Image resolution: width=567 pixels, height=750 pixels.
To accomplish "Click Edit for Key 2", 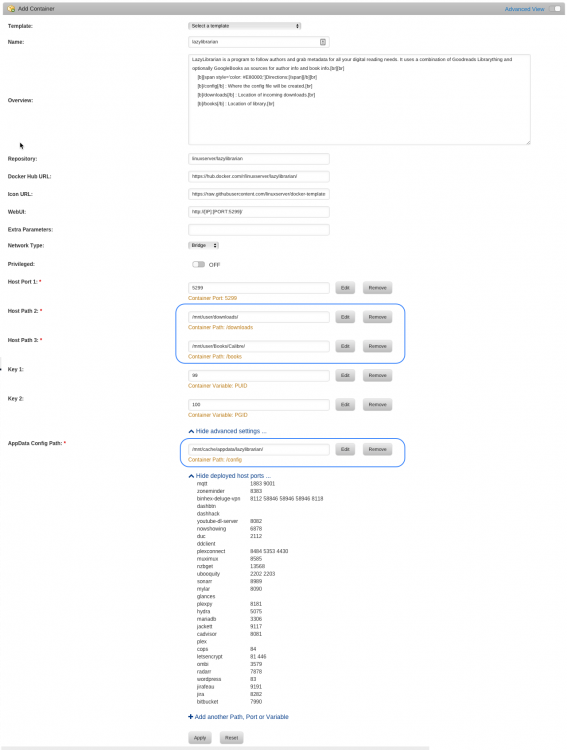I will pos(345,405).
